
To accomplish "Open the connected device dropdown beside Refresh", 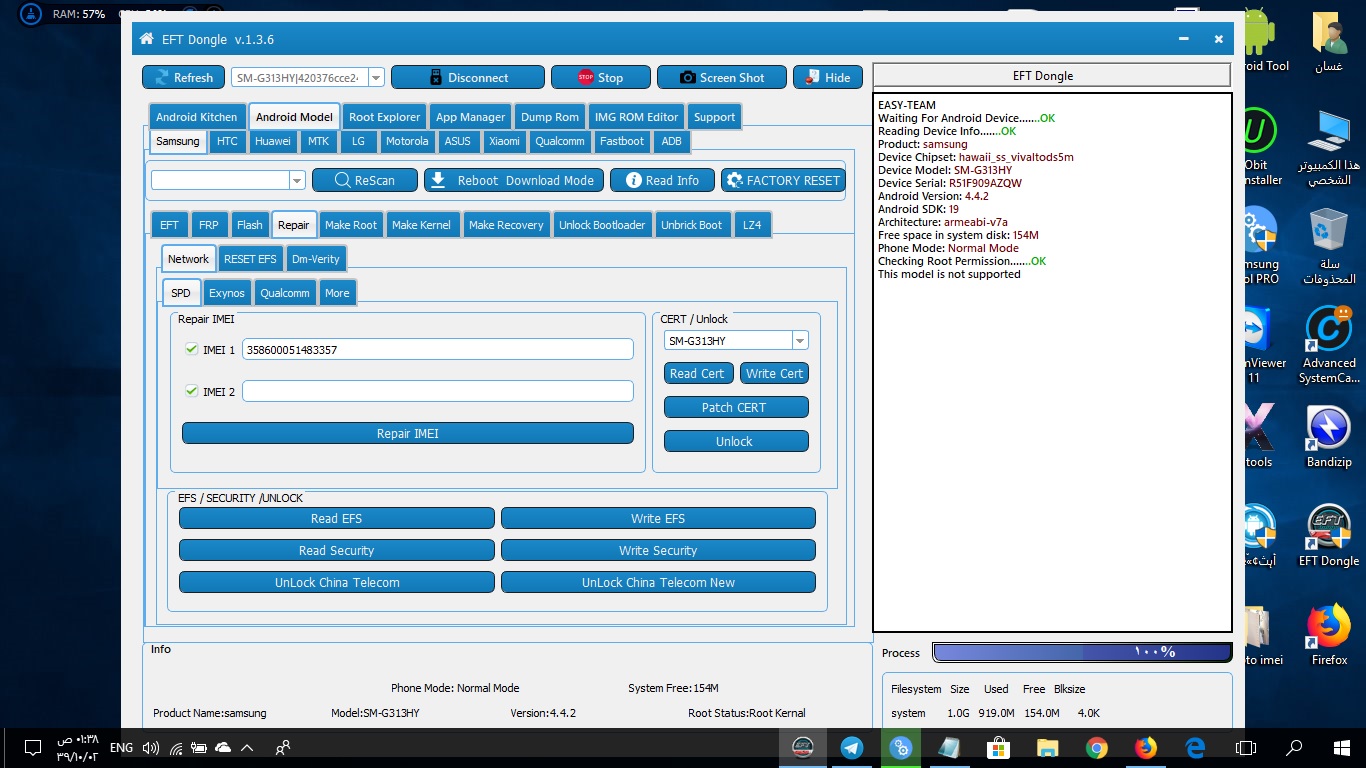I will point(376,77).
